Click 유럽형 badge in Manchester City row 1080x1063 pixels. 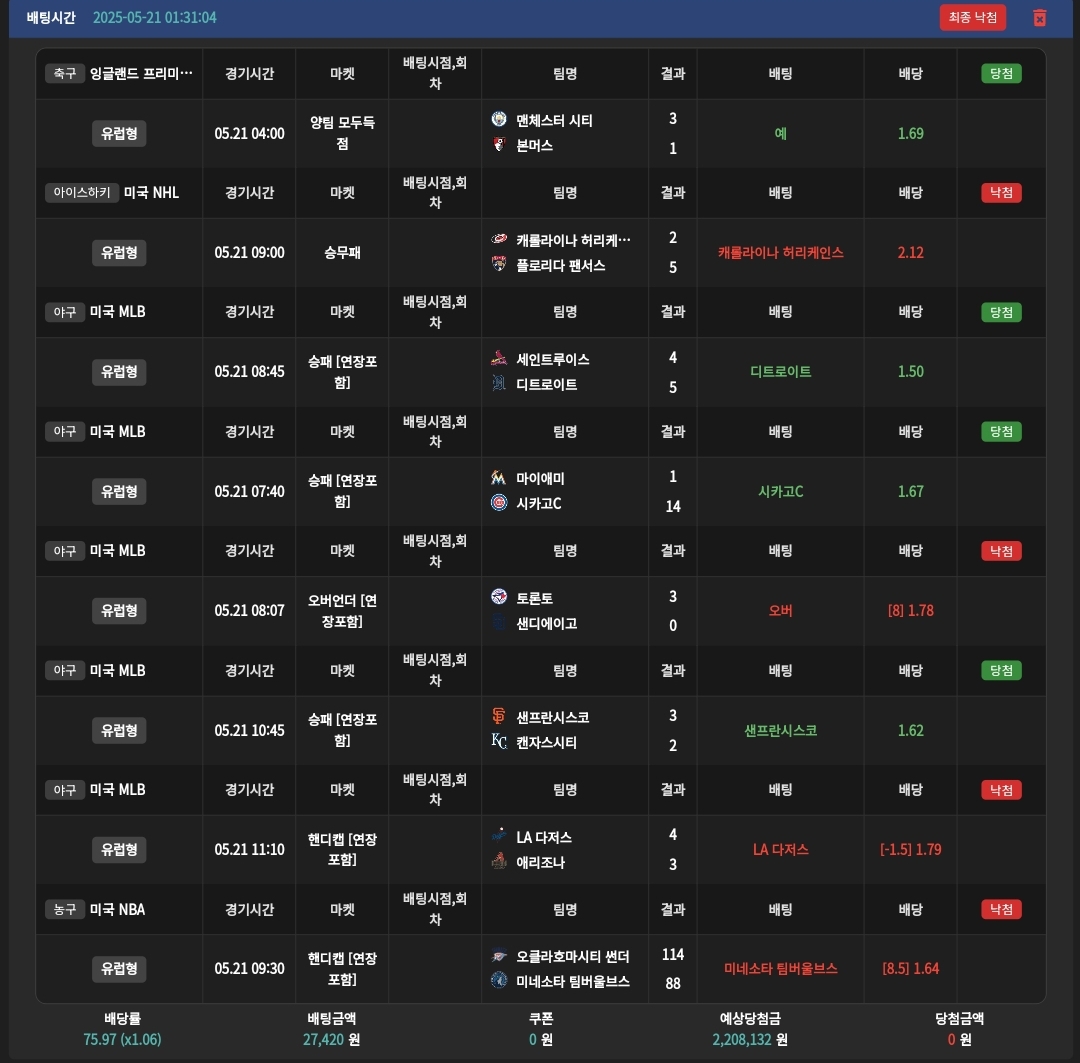pyautogui.click(x=119, y=133)
